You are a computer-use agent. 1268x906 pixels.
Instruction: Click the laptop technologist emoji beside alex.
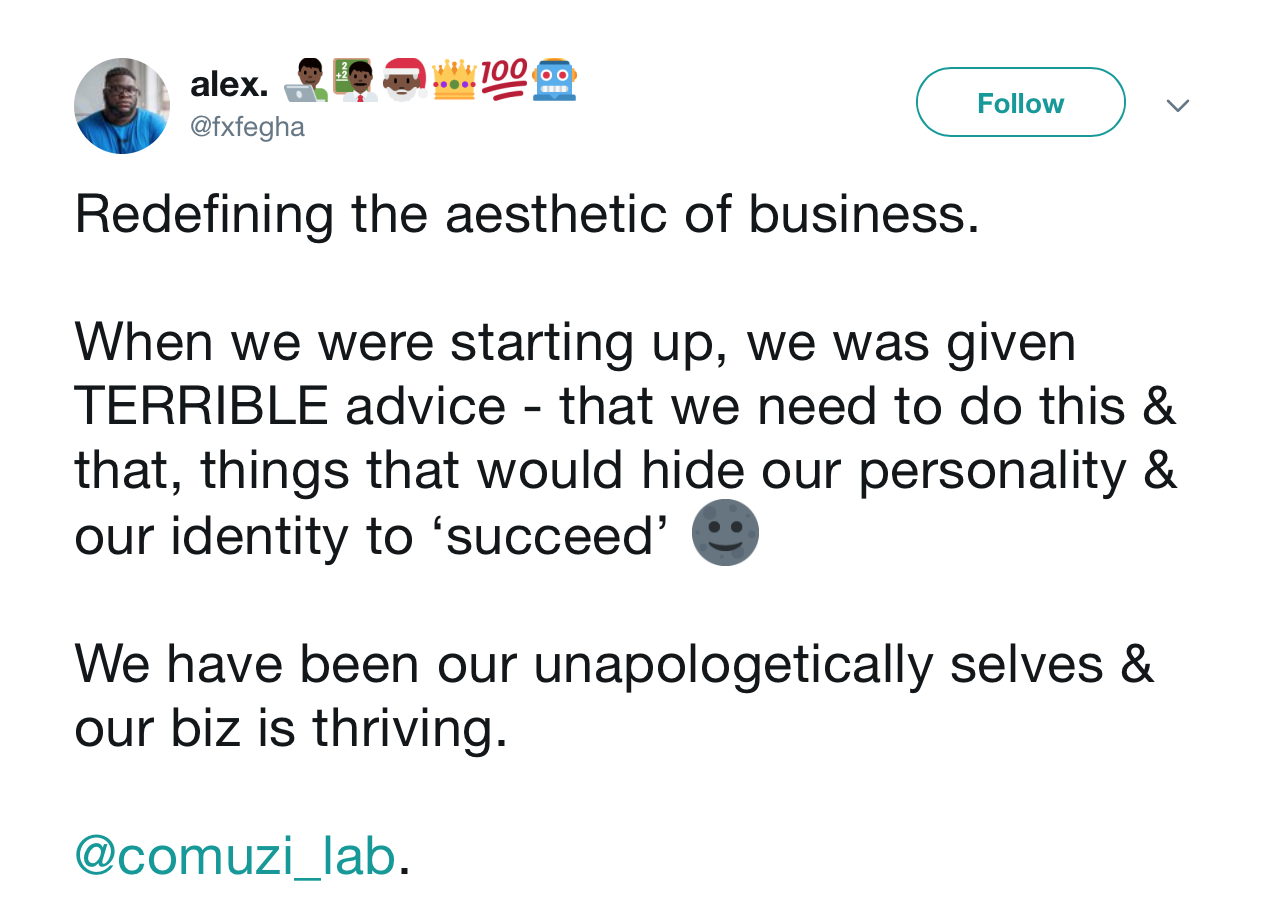[305, 81]
